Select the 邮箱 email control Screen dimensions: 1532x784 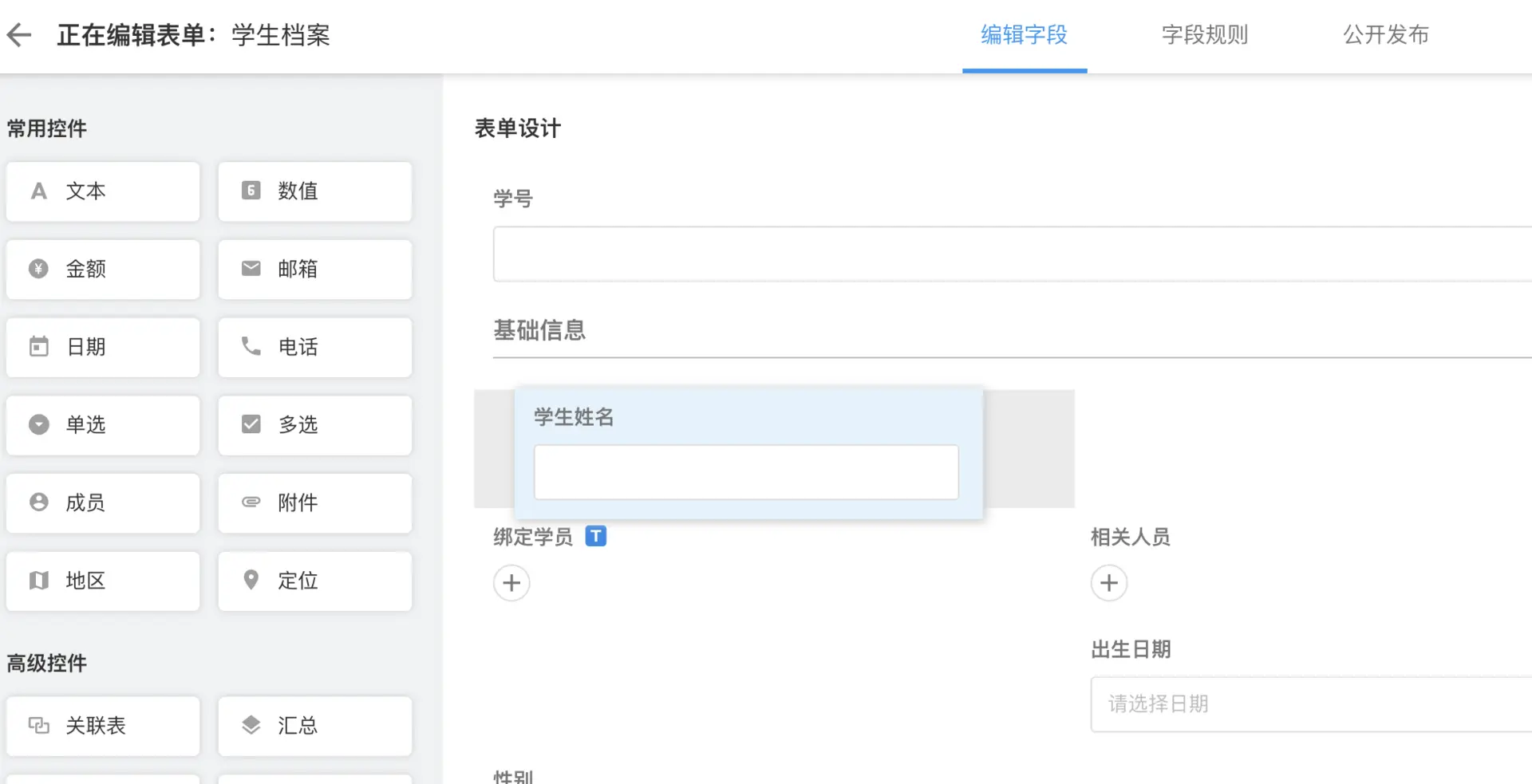click(x=314, y=270)
